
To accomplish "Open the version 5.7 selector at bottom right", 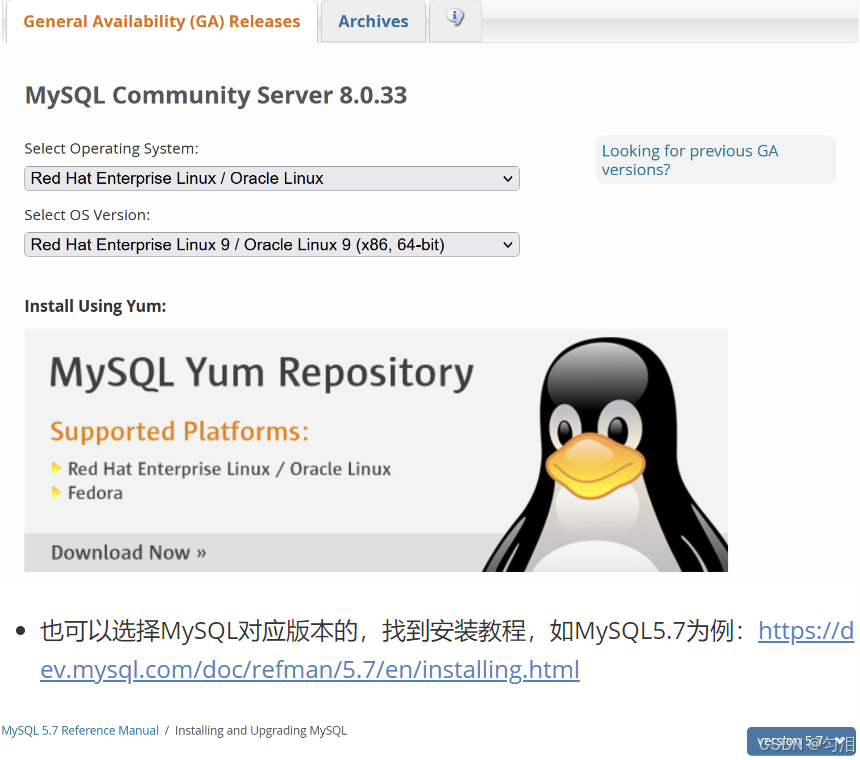I will [x=801, y=741].
